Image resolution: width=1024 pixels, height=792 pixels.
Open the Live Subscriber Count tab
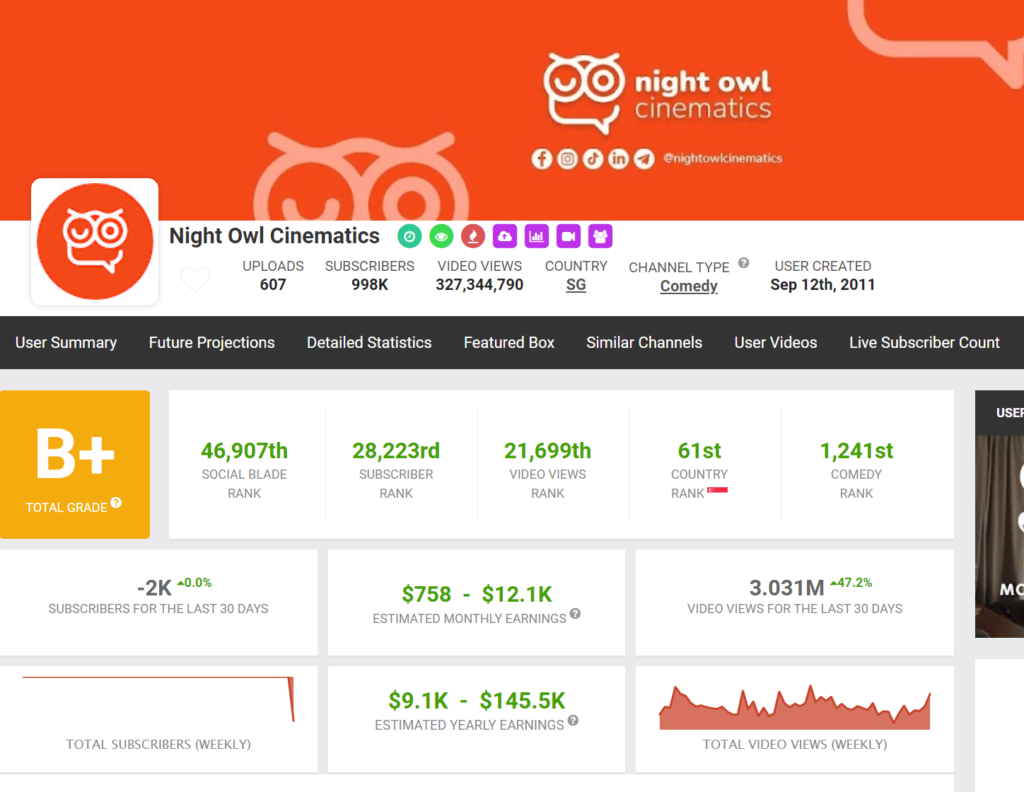(x=924, y=343)
